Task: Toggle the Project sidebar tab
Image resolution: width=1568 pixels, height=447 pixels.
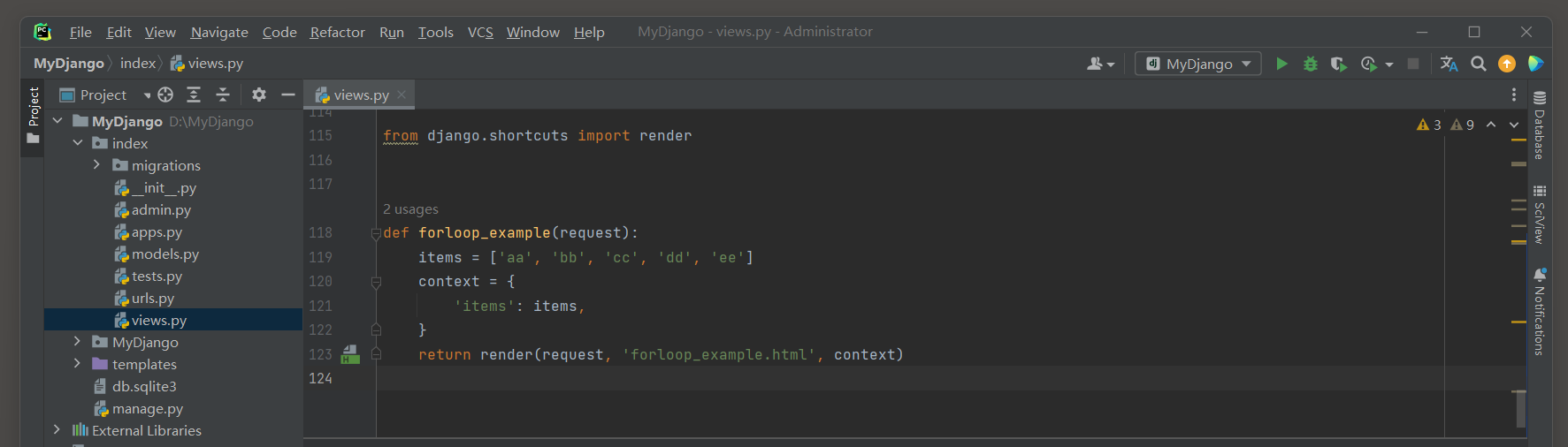Action: (x=33, y=116)
